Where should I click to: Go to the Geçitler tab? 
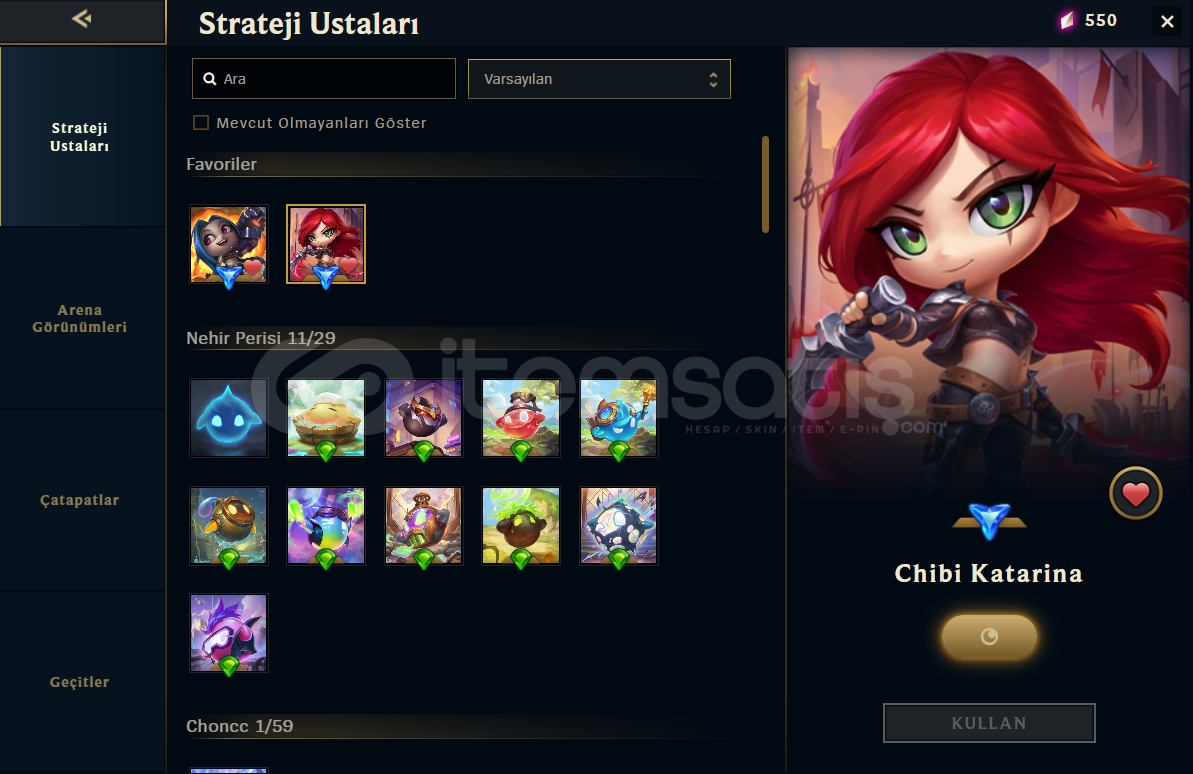point(80,682)
